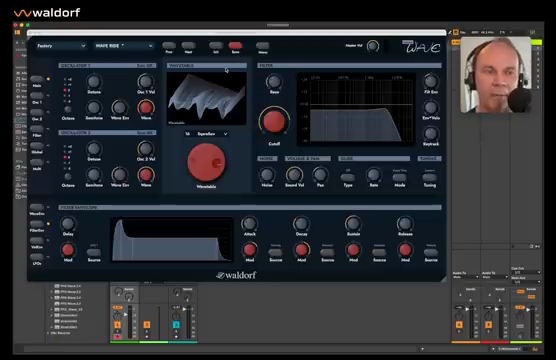This screenshot has height=360, width=556.
Task: Select the Filter page tab
Action: (37, 129)
